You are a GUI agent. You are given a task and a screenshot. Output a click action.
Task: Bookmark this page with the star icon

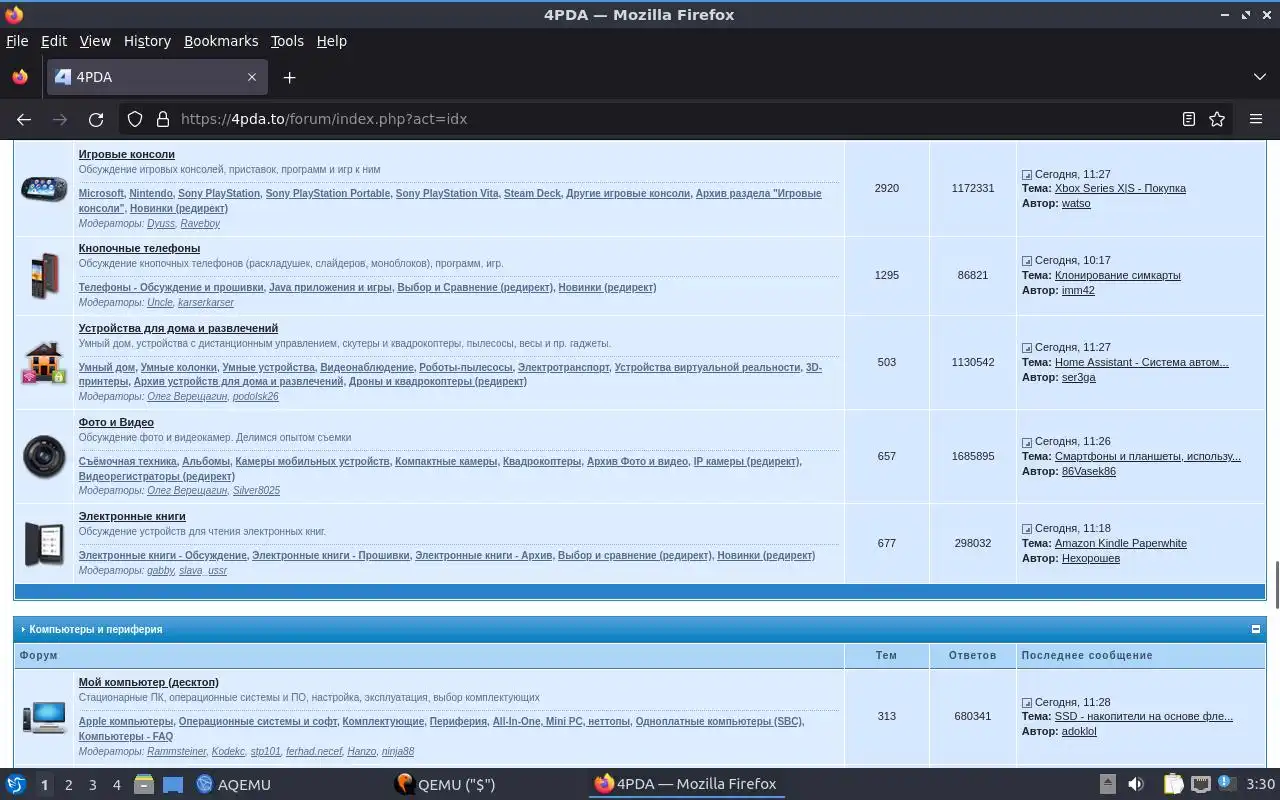(x=1217, y=119)
